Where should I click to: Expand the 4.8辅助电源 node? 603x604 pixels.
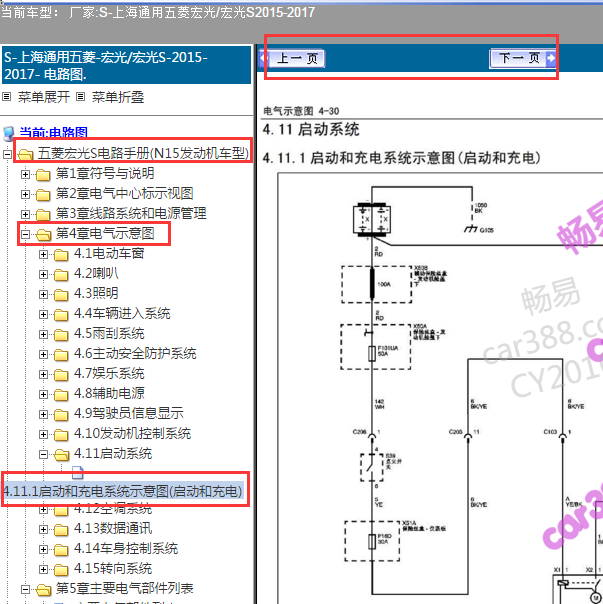point(44,395)
